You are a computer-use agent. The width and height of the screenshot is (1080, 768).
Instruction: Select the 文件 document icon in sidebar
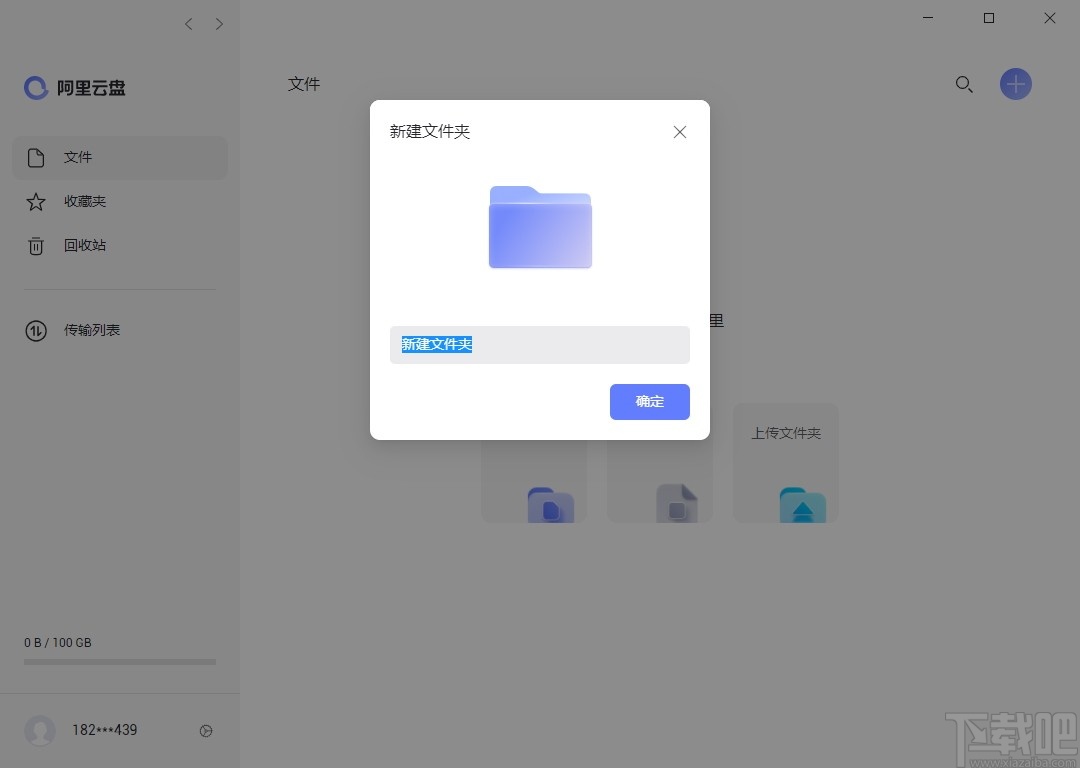[x=35, y=157]
